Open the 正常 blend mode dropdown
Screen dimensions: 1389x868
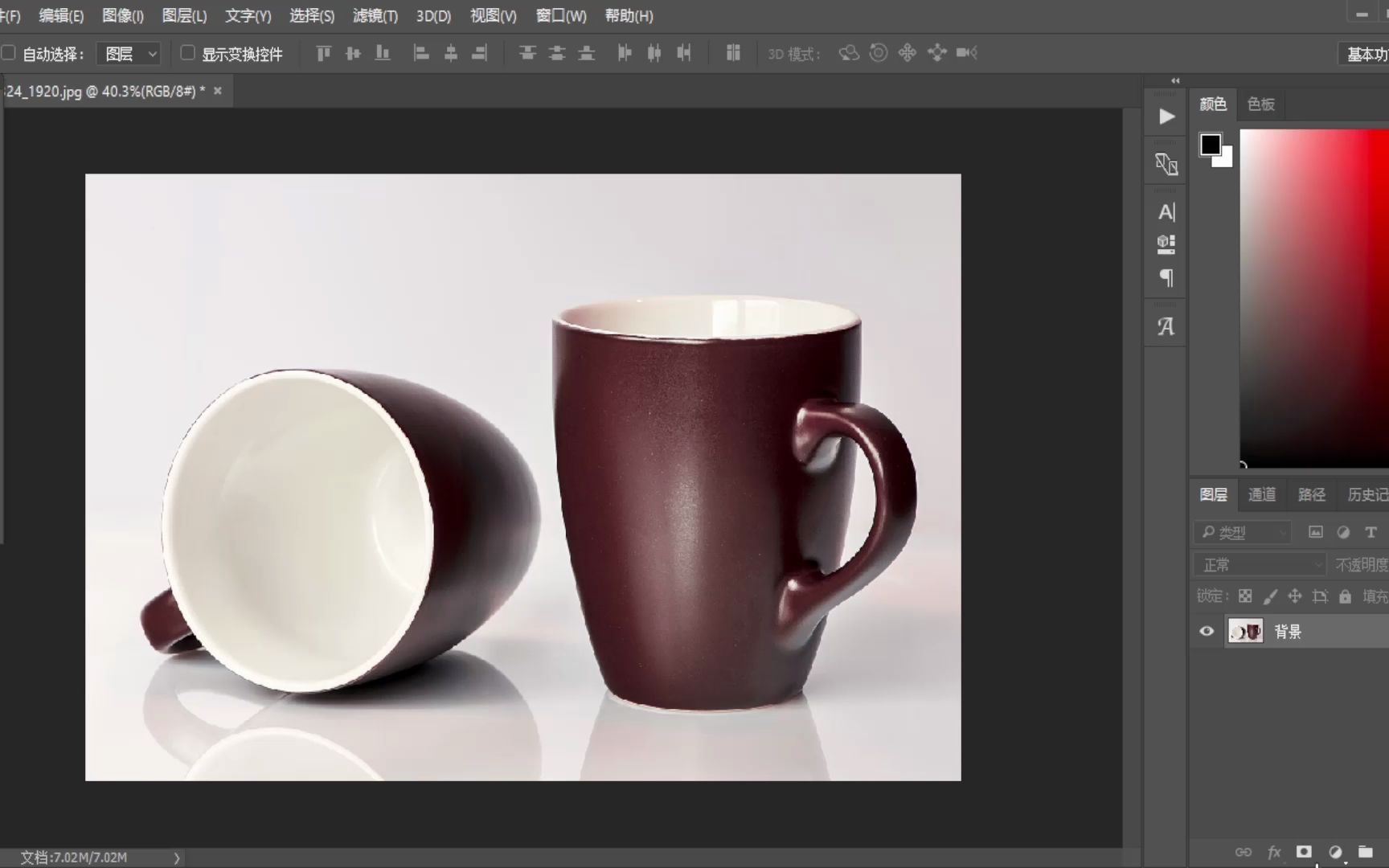point(1260,565)
